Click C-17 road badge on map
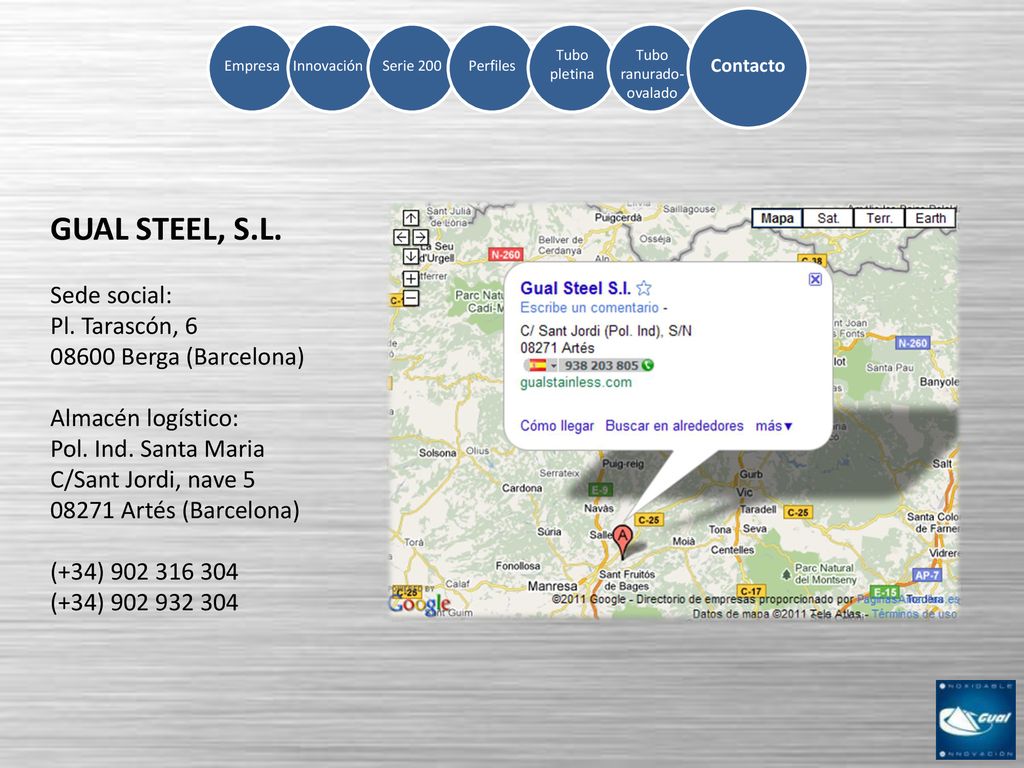 coord(751,591)
